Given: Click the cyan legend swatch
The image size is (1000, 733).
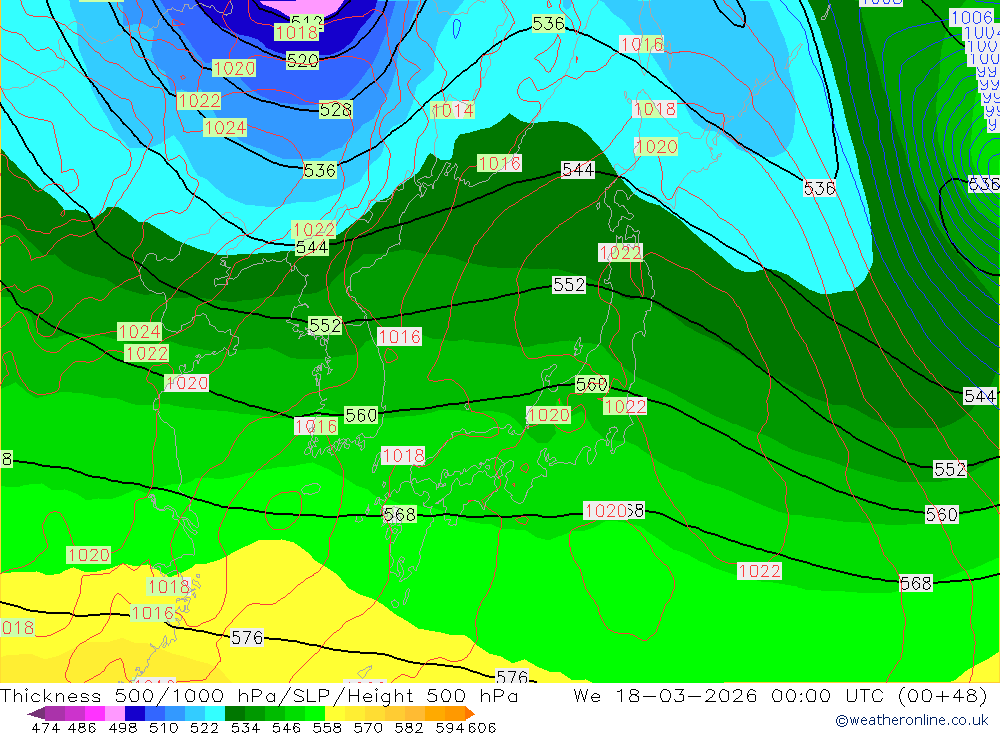Looking at the screenshot, I should coord(215,713).
